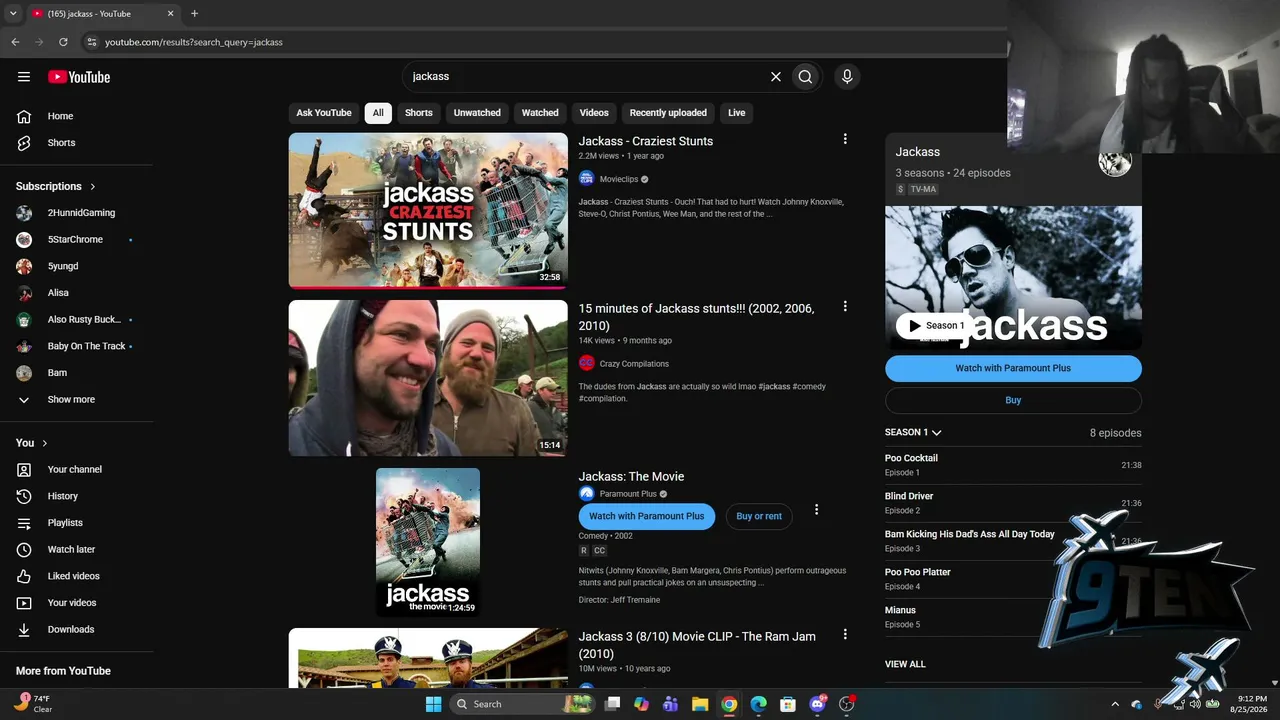Click Watch with Paramount Plus under Jackass: The Movie
Viewport: 1280px width, 720px height.
pyautogui.click(x=646, y=516)
